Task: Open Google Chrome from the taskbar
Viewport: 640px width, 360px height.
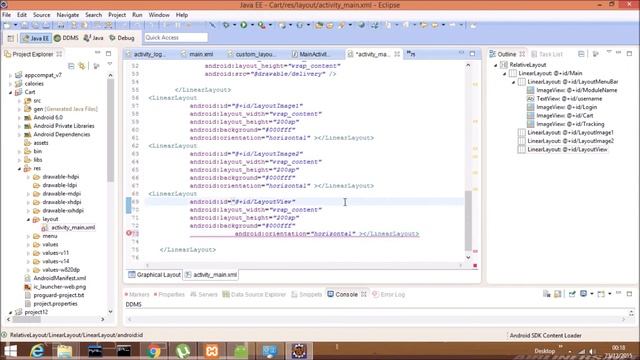Action: [153, 351]
